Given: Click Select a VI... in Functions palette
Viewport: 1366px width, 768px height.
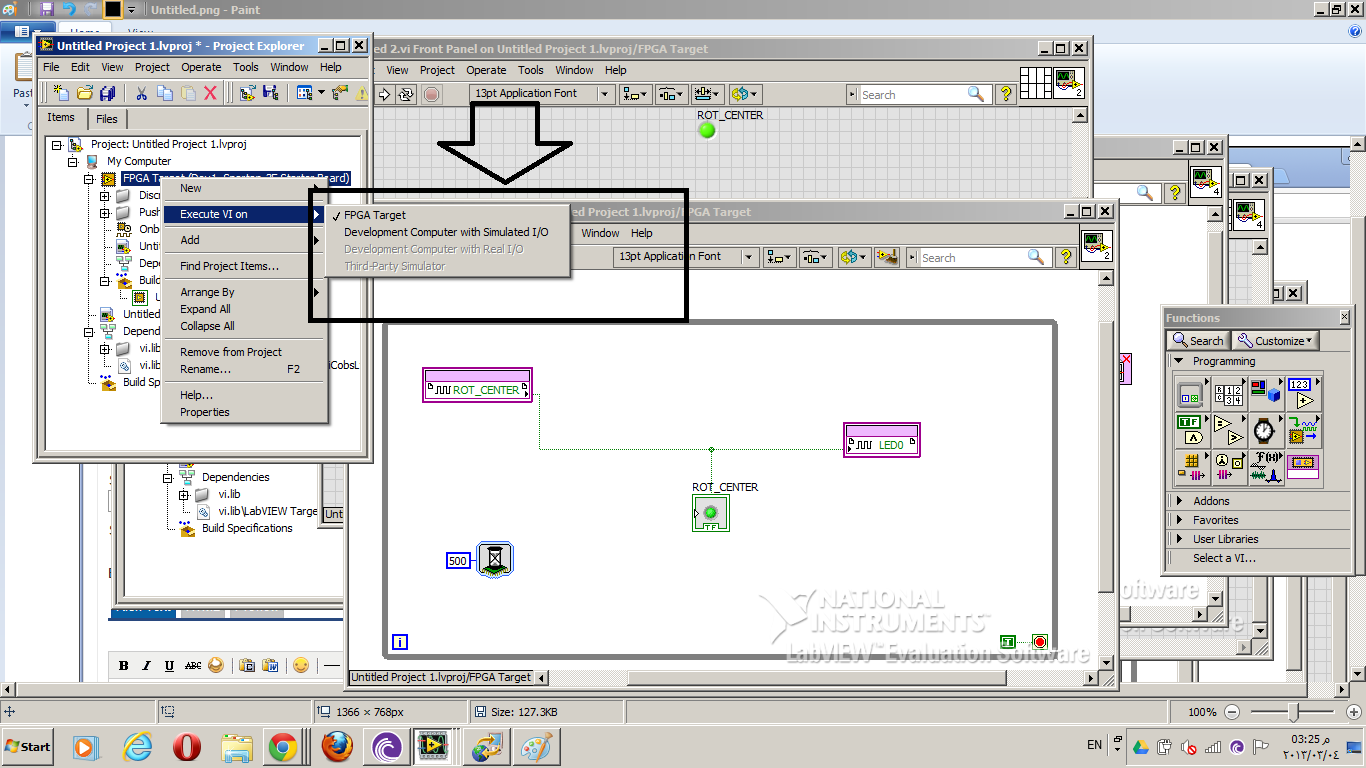Looking at the screenshot, I should tap(1224, 558).
